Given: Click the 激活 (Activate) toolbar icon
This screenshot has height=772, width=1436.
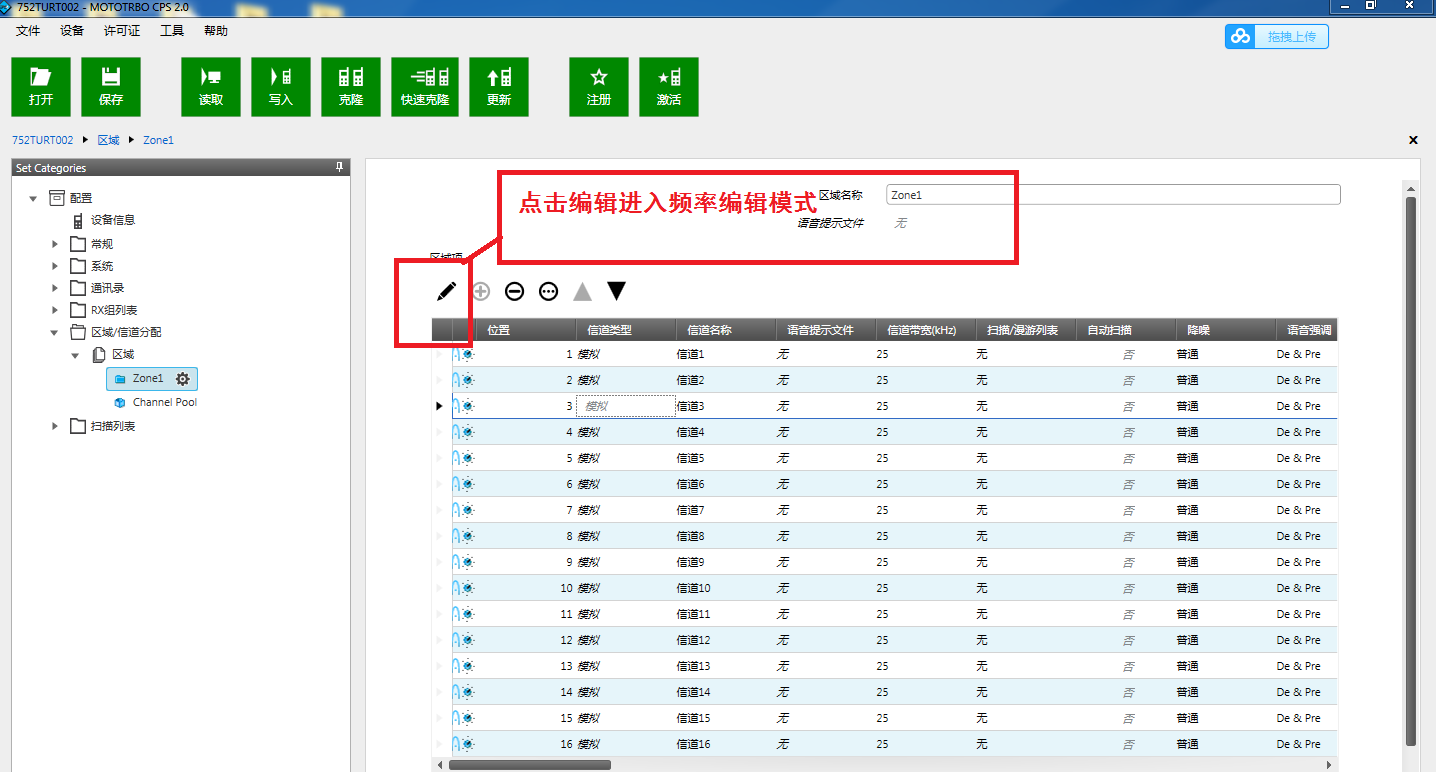Looking at the screenshot, I should point(669,86).
